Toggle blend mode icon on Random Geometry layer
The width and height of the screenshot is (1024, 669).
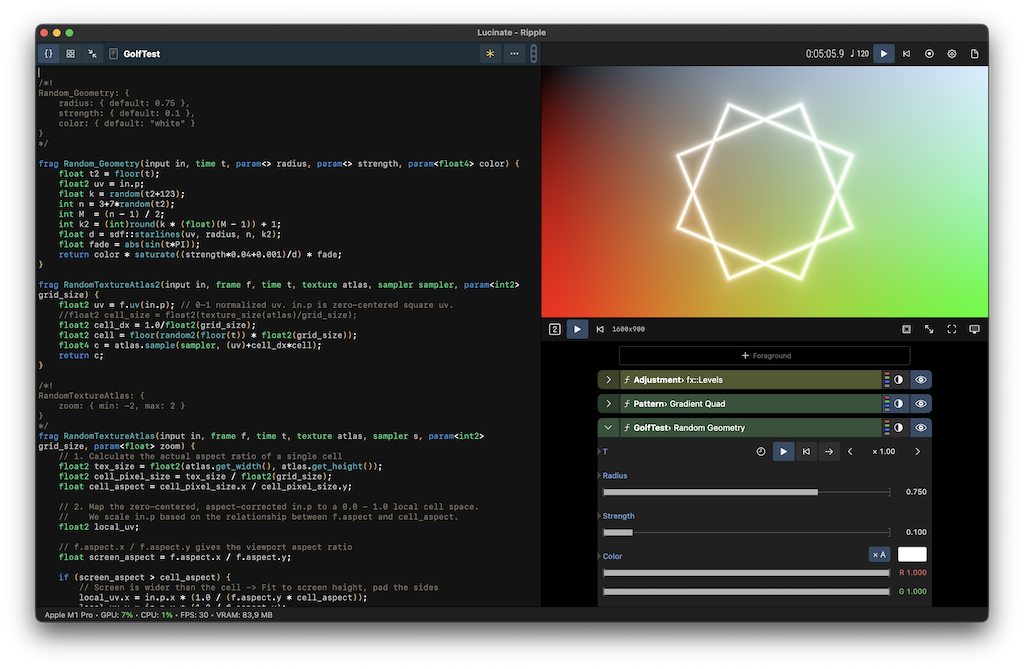point(899,428)
